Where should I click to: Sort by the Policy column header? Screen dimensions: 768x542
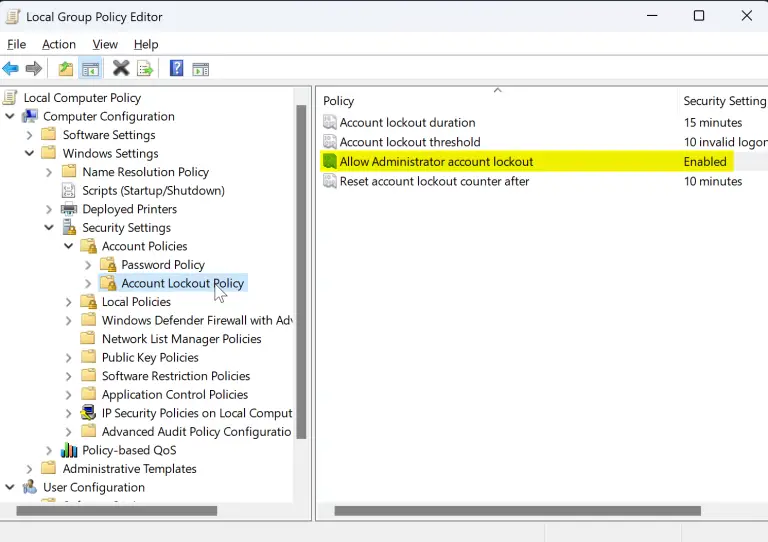pos(497,100)
